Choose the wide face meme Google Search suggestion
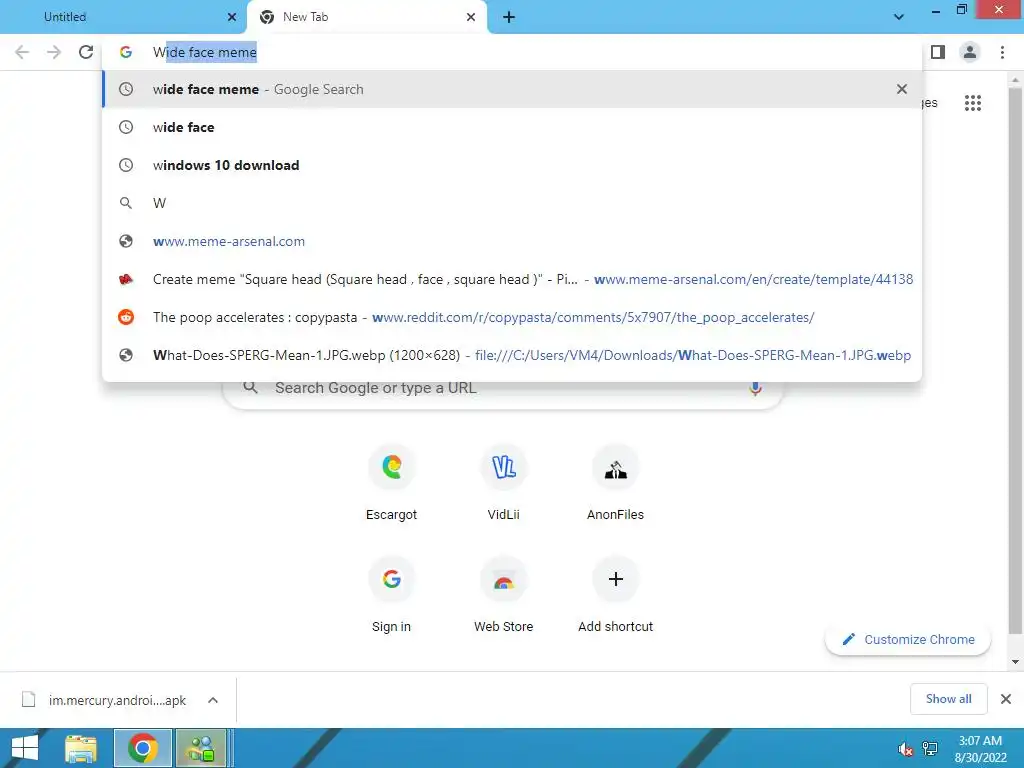The width and height of the screenshot is (1024, 768). pos(512,89)
